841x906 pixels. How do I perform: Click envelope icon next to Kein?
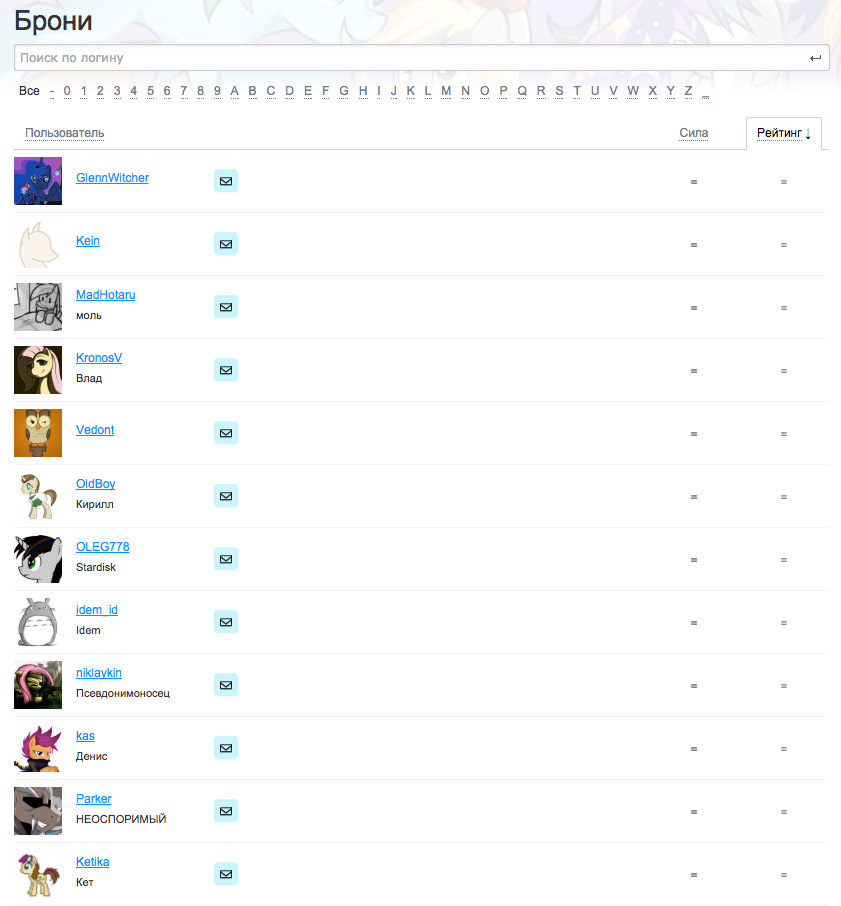[226, 244]
